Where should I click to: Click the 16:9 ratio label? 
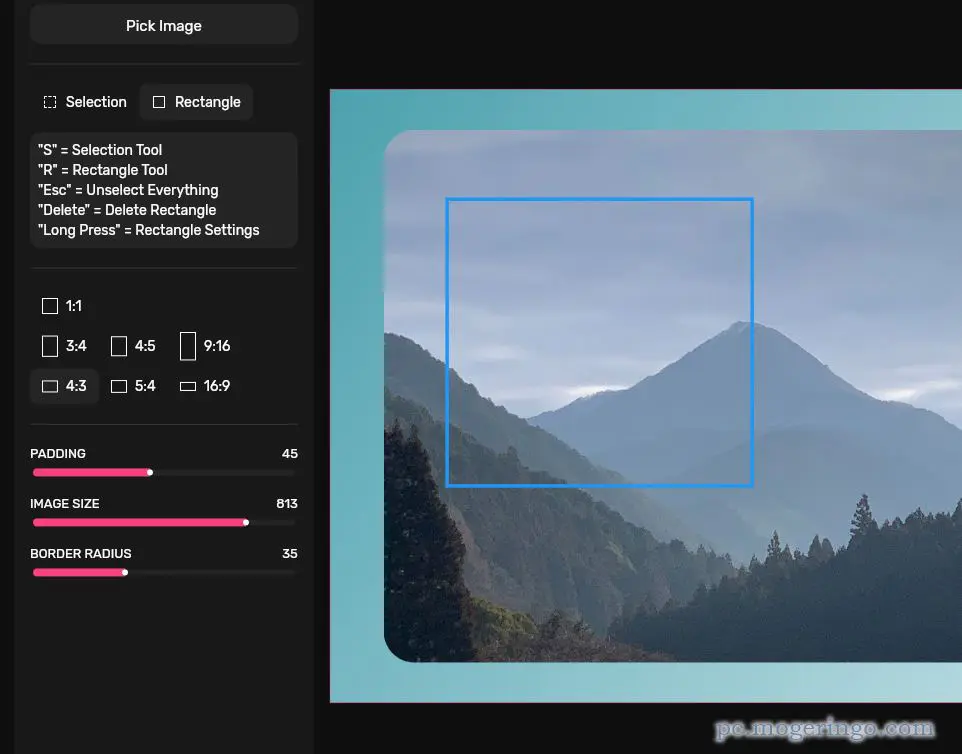coord(217,386)
